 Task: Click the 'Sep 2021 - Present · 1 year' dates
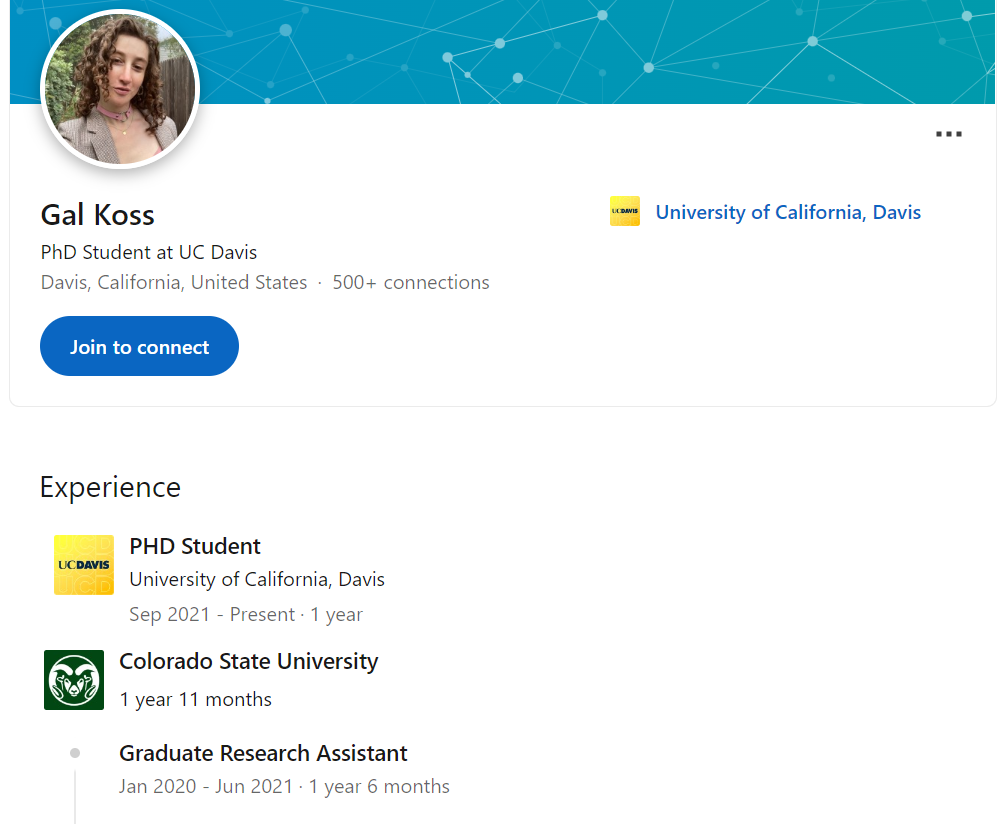tap(246, 614)
